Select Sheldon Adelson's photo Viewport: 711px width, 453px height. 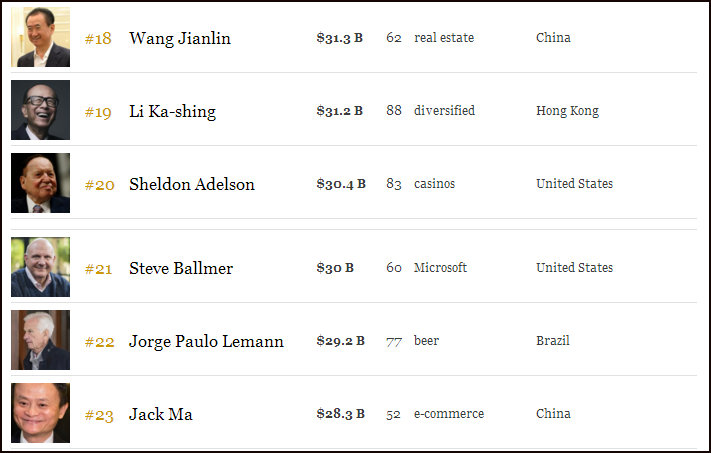tap(40, 184)
